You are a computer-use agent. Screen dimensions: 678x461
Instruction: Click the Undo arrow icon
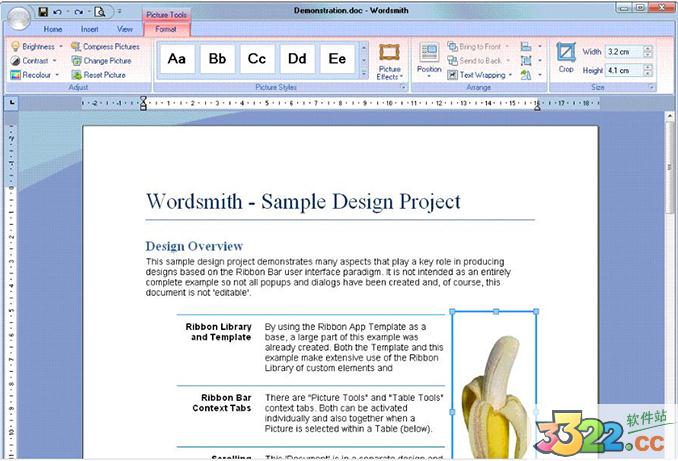click(x=57, y=12)
